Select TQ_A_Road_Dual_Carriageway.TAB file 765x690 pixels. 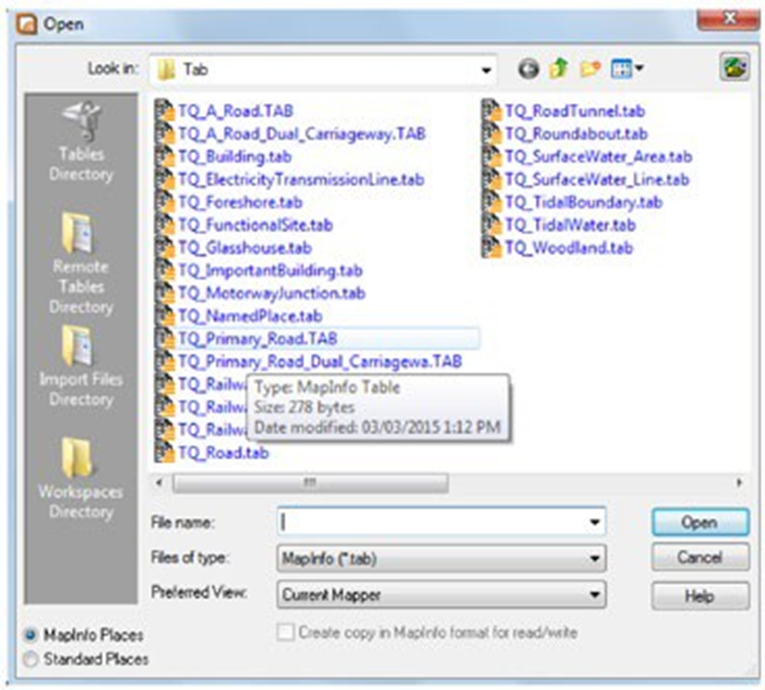click(x=302, y=134)
